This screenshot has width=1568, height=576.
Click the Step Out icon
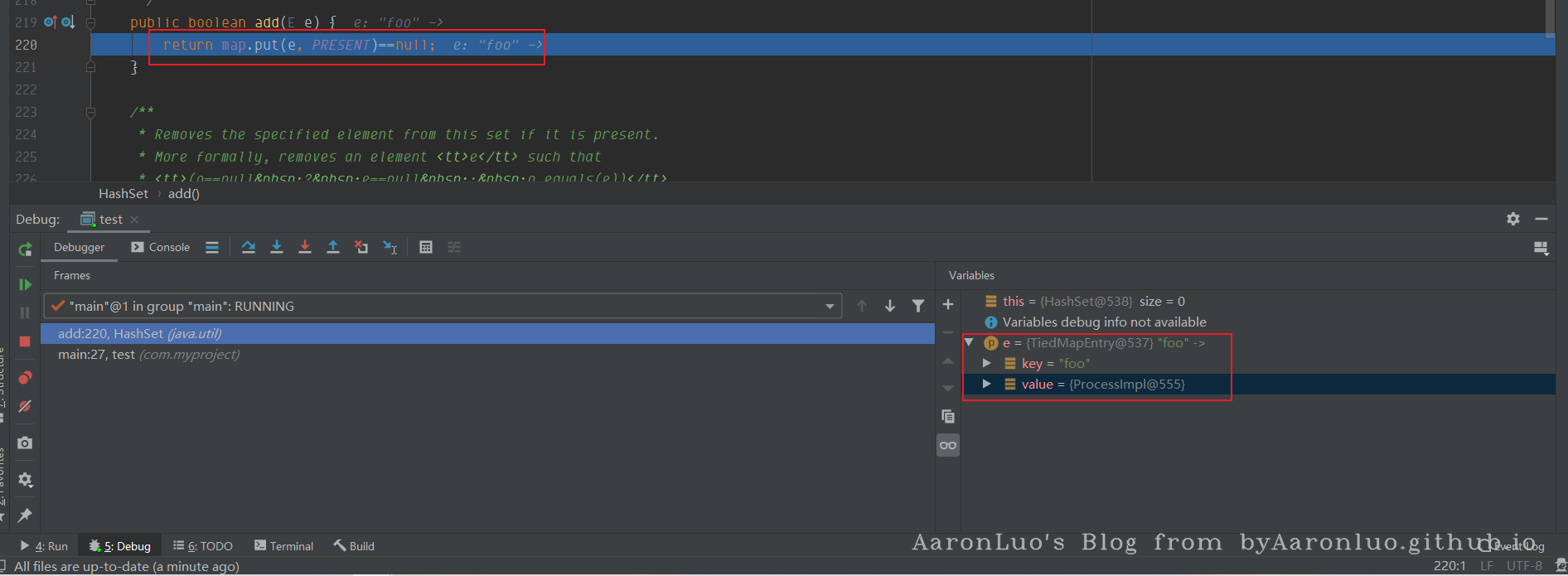pos(333,247)
